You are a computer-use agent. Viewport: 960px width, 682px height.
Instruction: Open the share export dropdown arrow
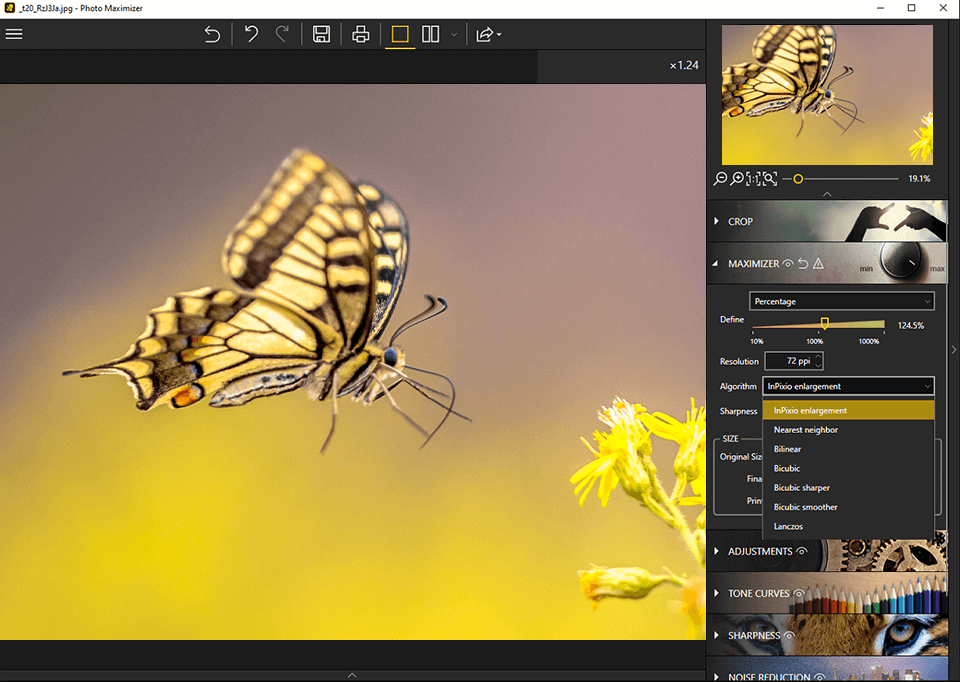(x=499, y=35)
